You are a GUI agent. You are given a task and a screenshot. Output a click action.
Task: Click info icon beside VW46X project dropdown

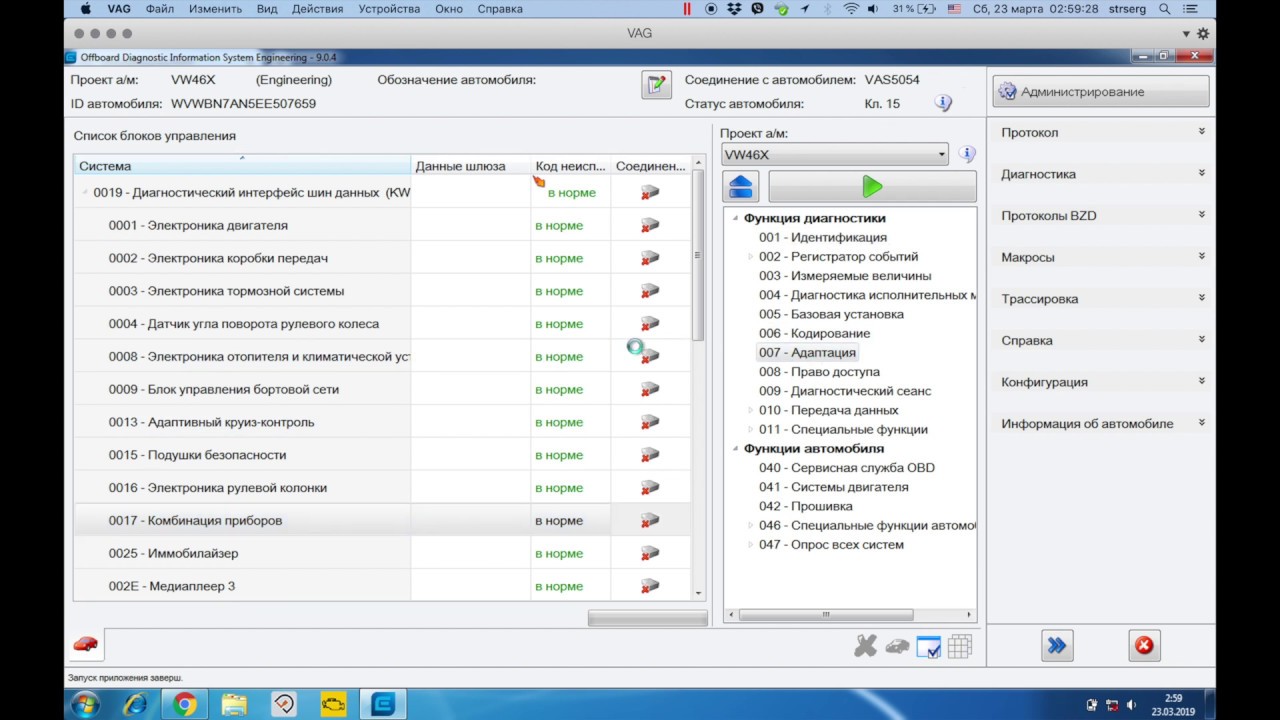(x=966, y=154)
